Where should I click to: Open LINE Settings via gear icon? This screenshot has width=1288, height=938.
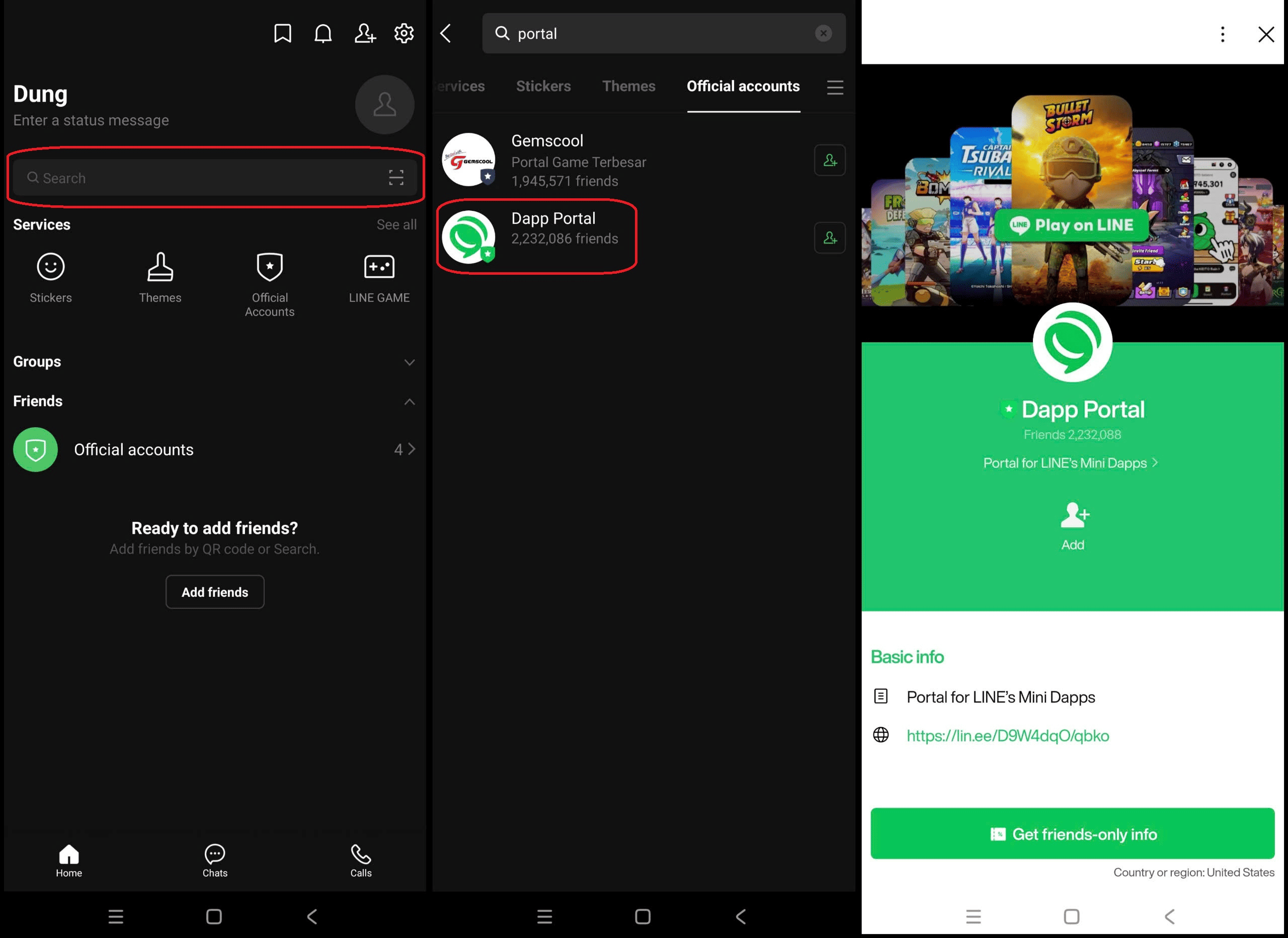tap(404, 33)
